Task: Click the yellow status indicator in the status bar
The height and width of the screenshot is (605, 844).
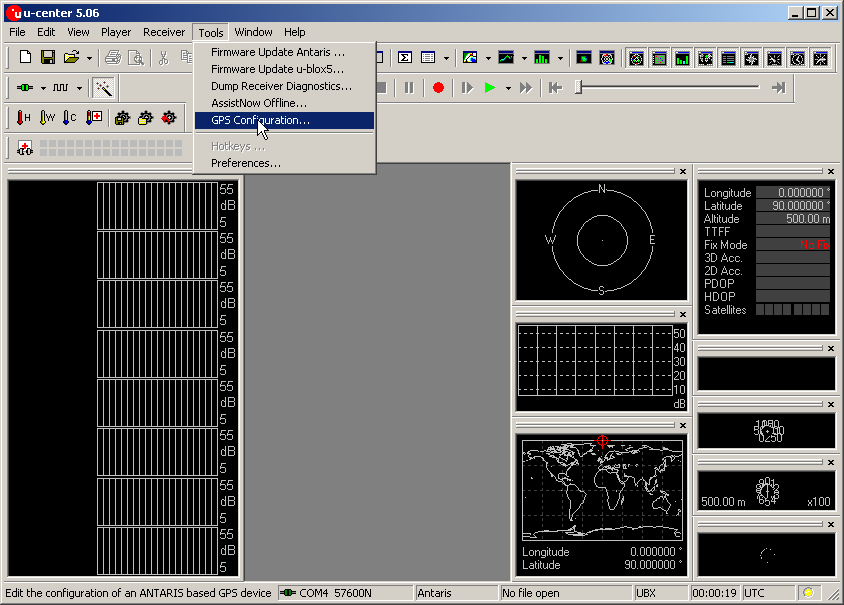Action: (808, 593)
